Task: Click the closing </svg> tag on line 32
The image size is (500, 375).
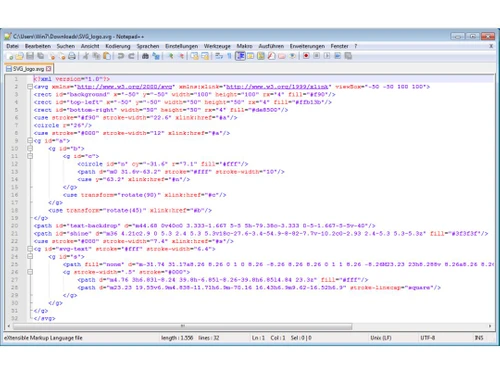Action: pos(44,318)
